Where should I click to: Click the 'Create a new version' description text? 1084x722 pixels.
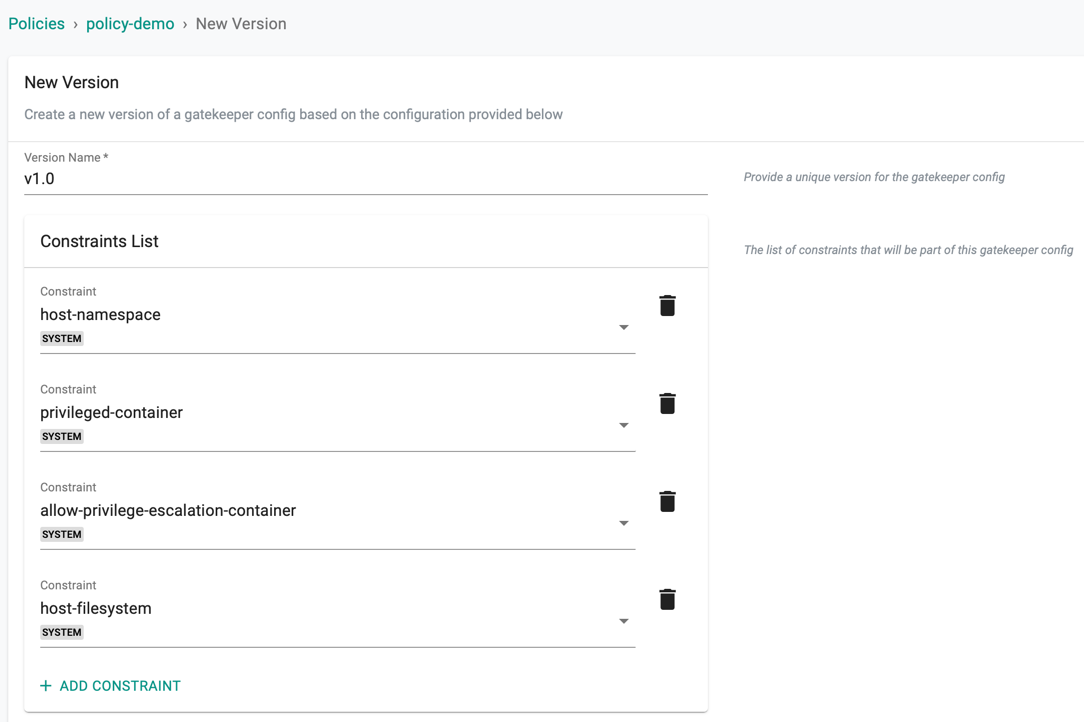click(293, 114)
